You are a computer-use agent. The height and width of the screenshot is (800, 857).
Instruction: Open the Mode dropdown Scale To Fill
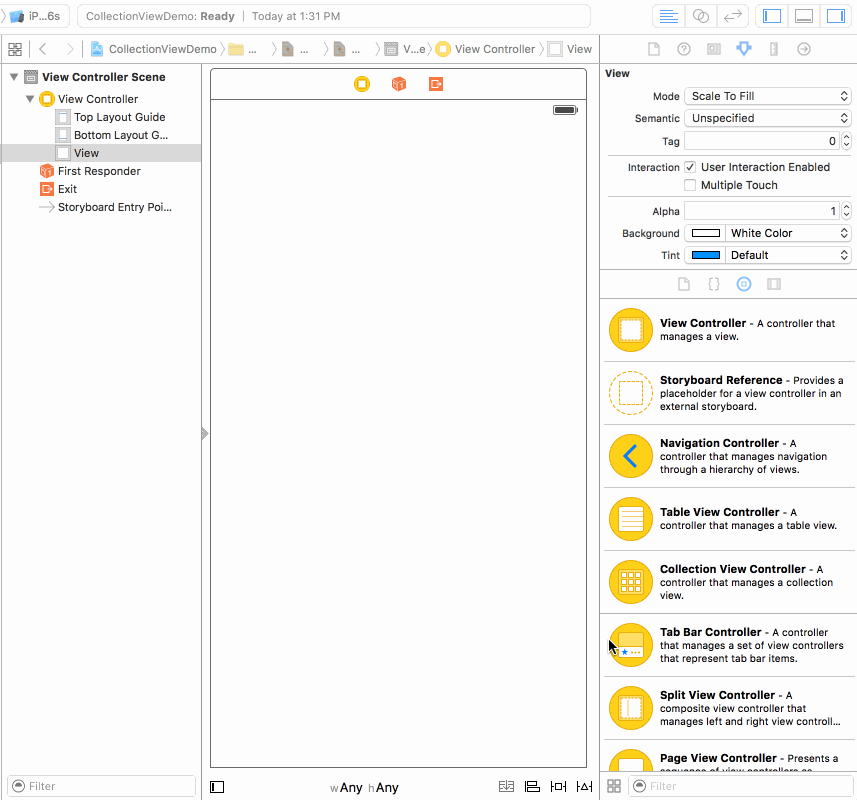coord(768,96)
